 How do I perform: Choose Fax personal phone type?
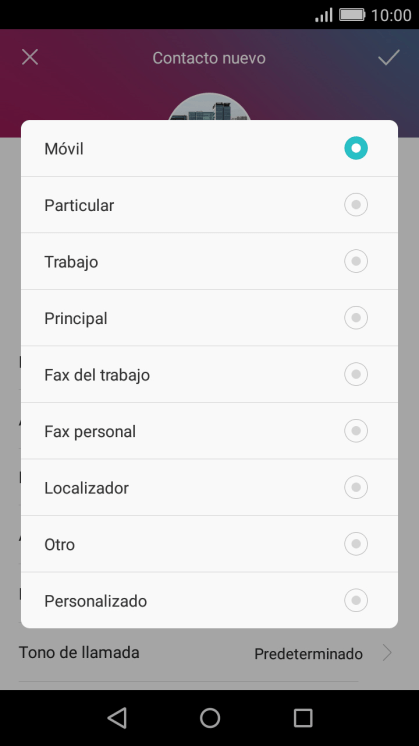(209, 431)
